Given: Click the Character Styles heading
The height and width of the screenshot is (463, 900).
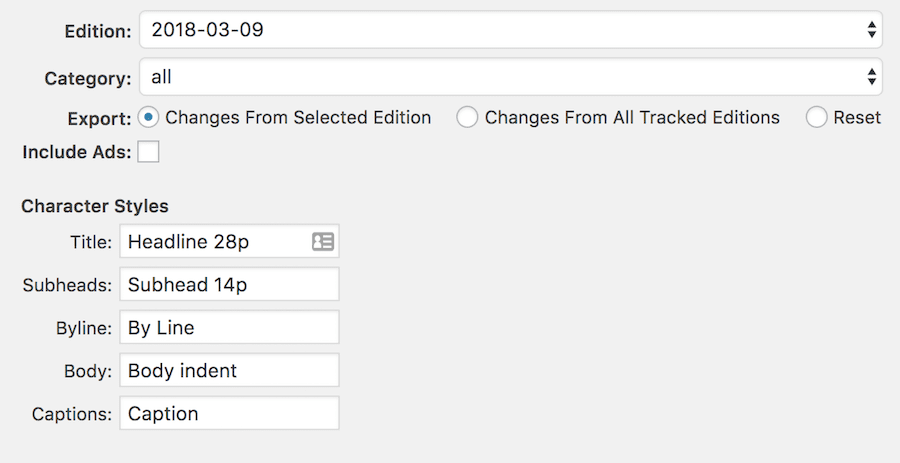Looking at the screenshot, I should (95, 206).
